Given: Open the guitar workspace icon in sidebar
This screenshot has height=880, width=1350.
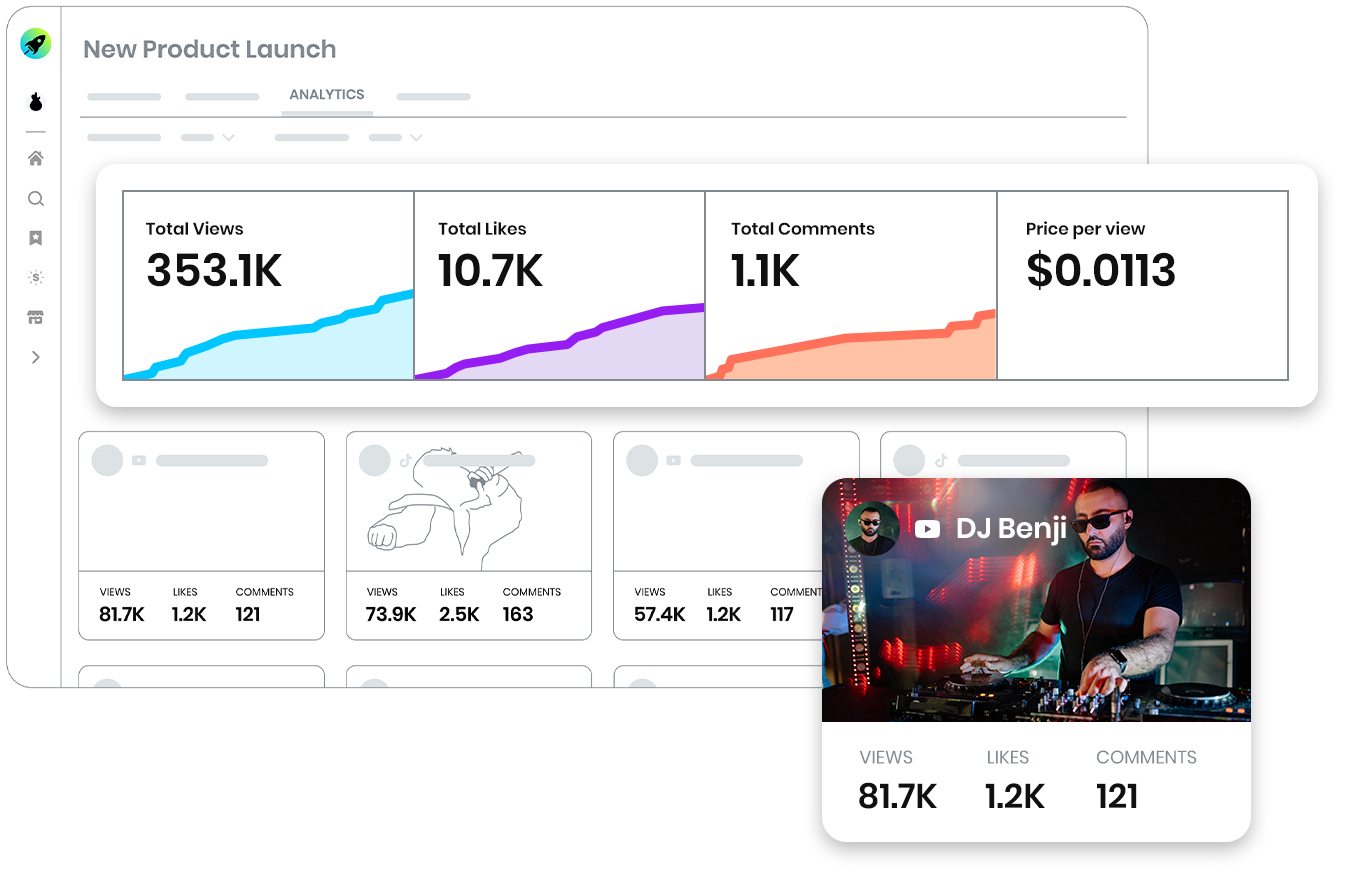Looking at the screenshot, I should (36, 102).
